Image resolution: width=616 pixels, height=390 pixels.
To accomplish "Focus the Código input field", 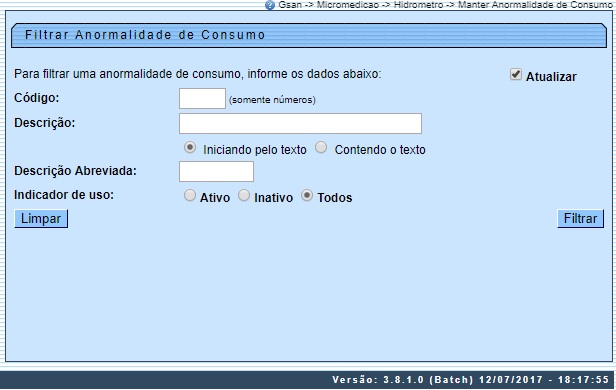I will coord(202,99).
